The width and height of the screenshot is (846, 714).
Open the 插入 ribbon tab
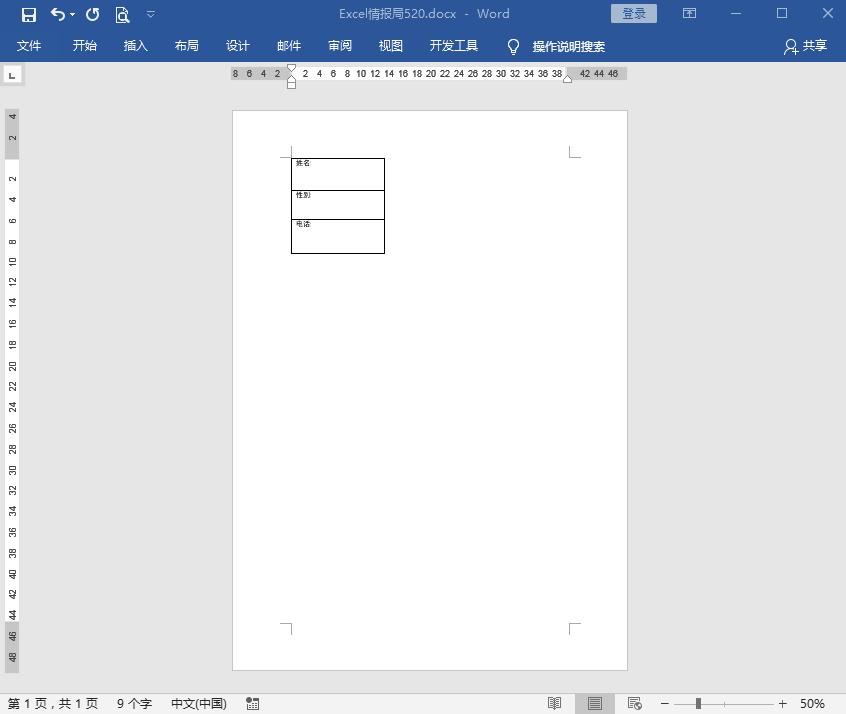point(135,46)
